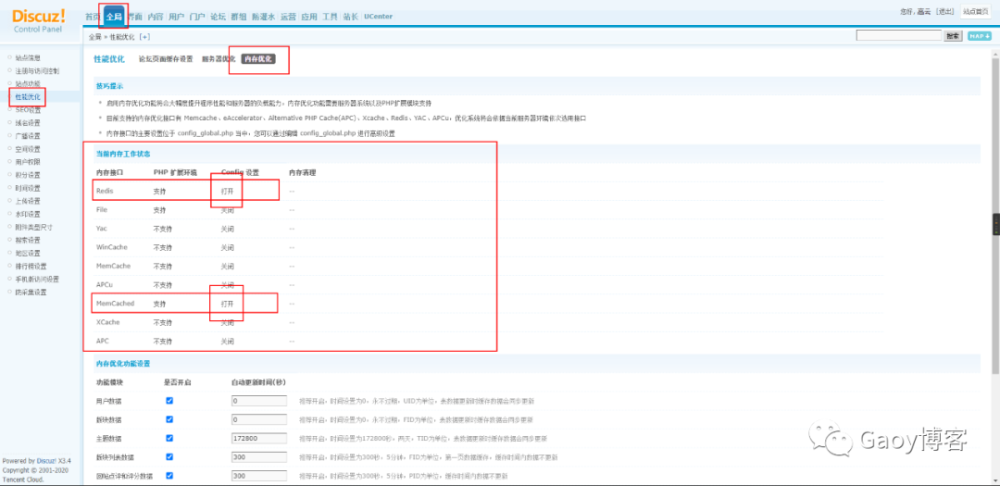Open the 工具 navigation tab
This screenshot has height=486, width=1000.
[x=330, y=17]
